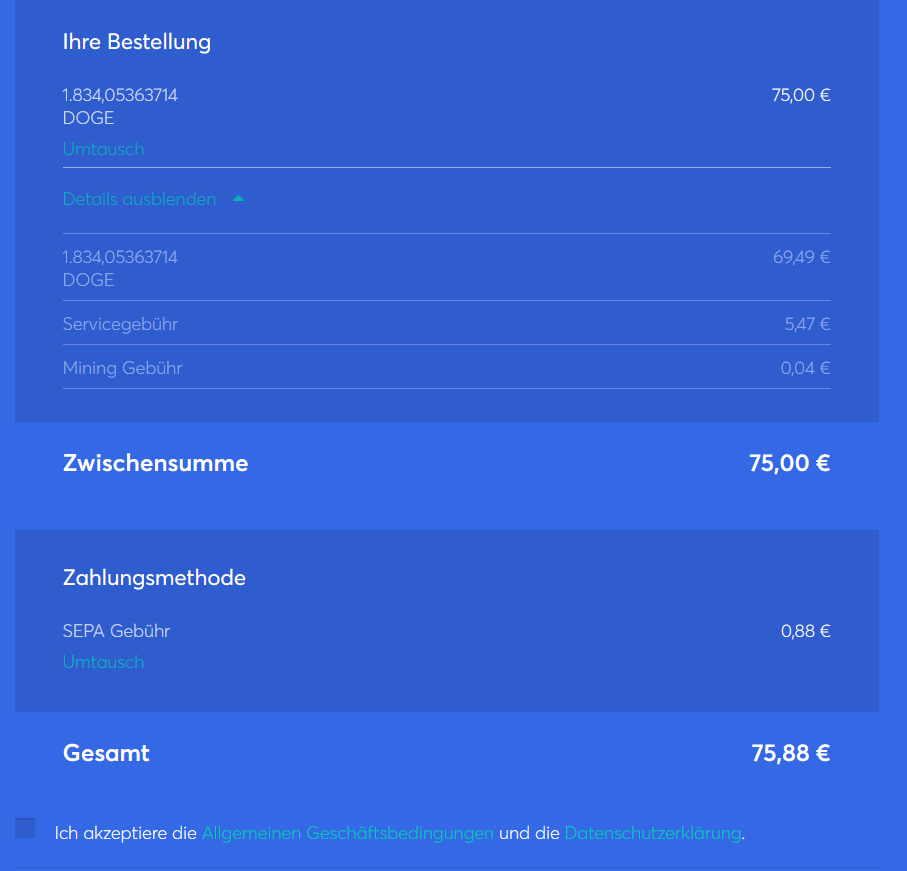This screenshot has width=907, height=871.
Task: Click the 'Details ausblenden' expander text
Action: (x=139, y=199)
